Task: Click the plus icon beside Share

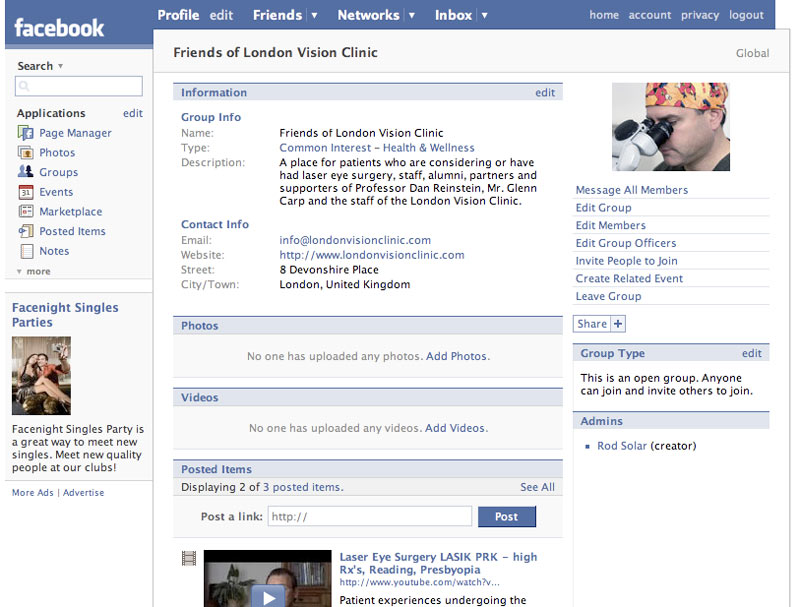Action: point(618,324)
